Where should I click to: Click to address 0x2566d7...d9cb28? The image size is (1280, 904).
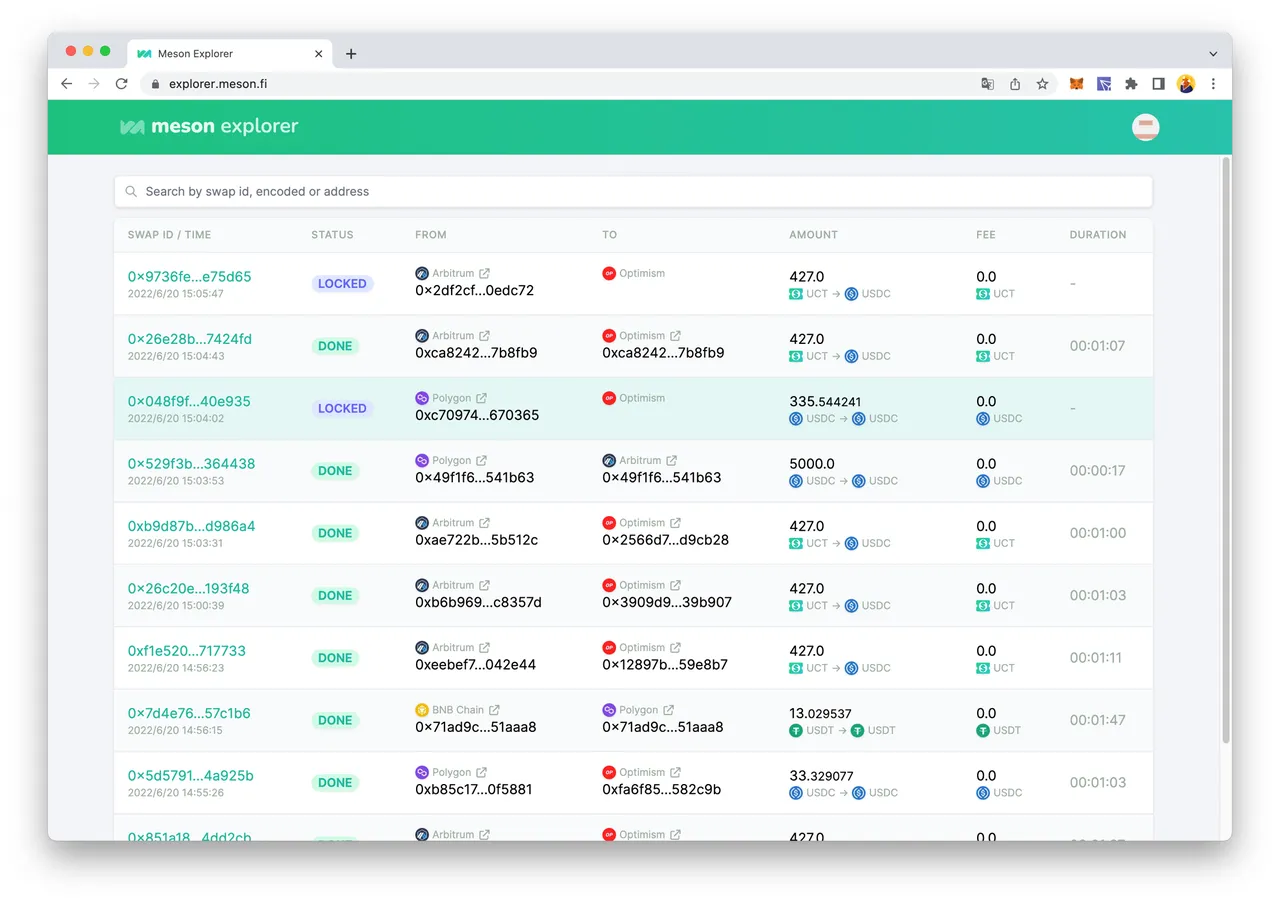665,540
